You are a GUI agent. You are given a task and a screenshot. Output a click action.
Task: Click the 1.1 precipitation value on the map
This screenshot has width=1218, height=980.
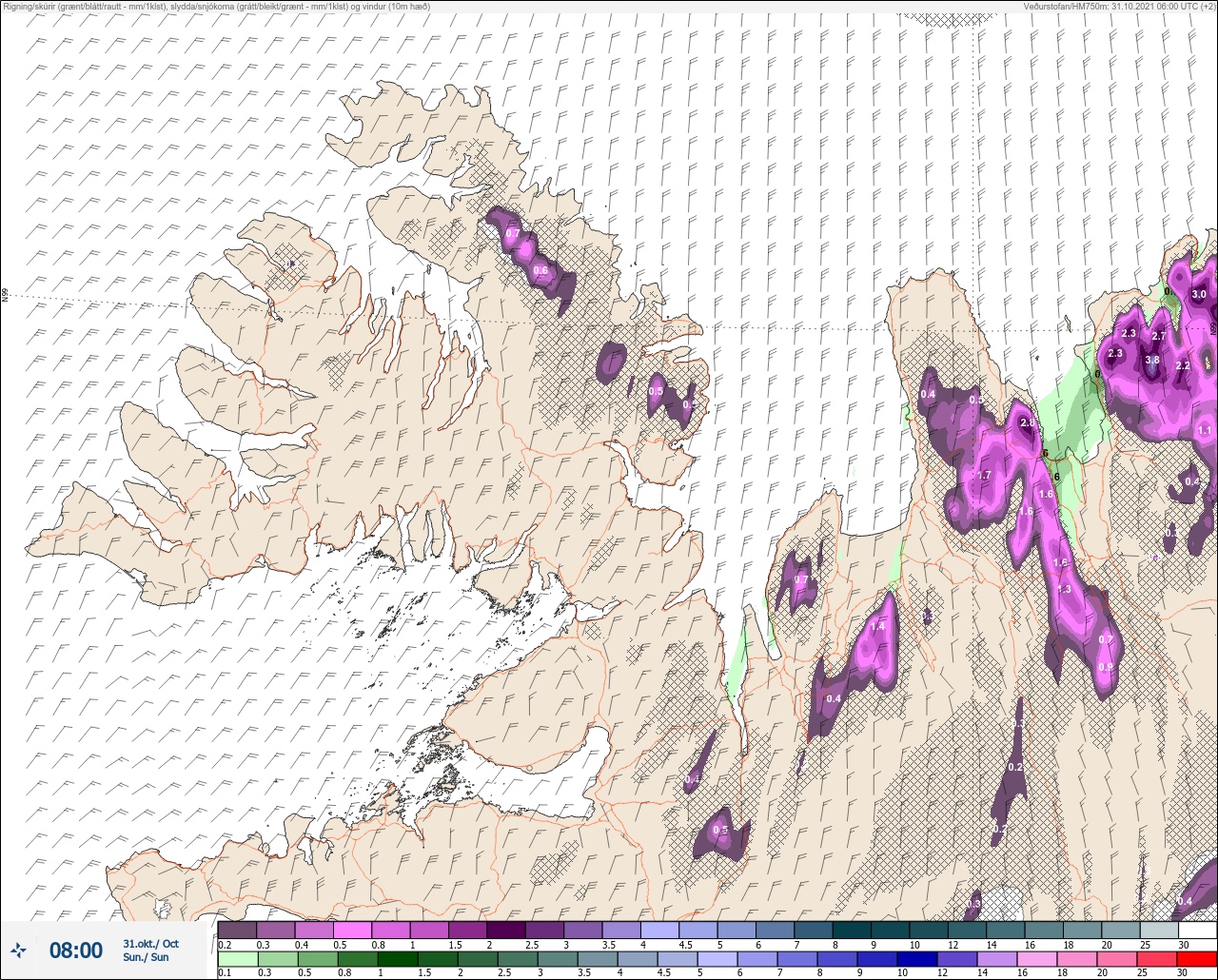pos(1204,430)
